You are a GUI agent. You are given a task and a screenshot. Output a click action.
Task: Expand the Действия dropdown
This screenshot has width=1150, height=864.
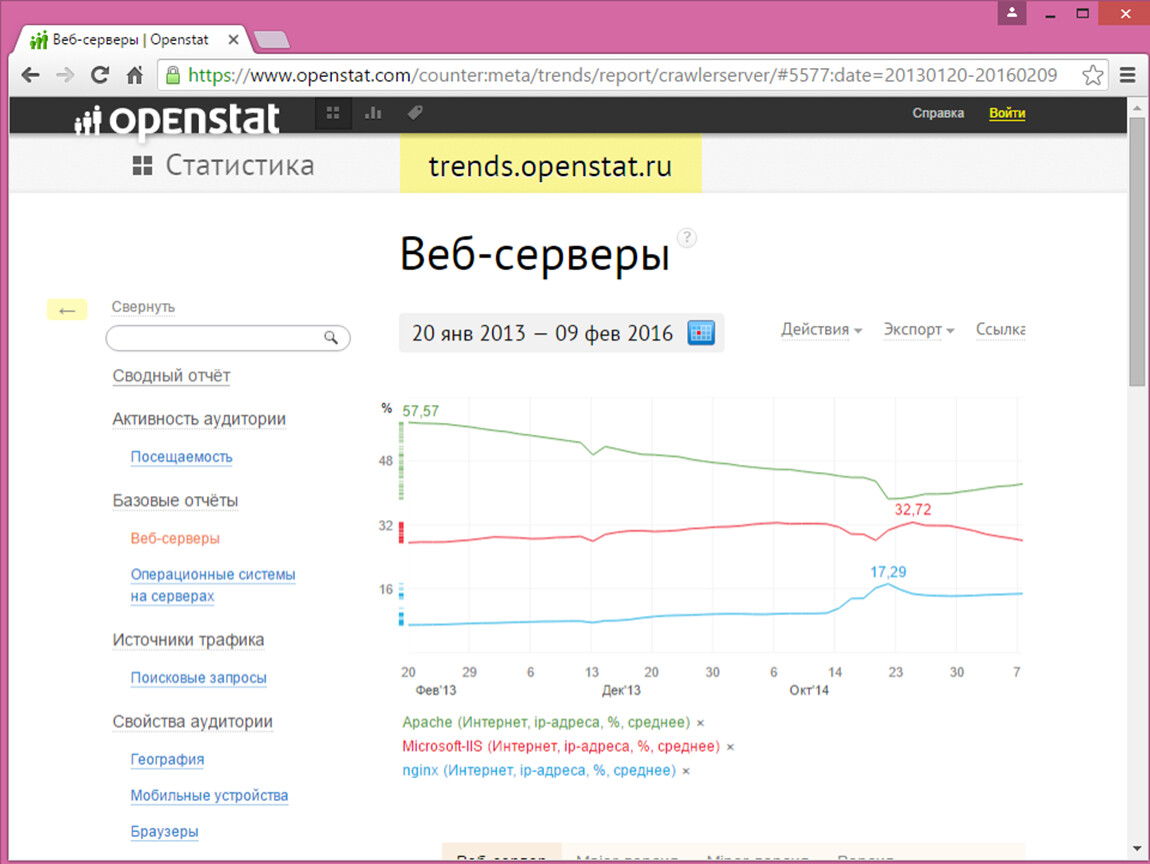[x=821, y=330]
